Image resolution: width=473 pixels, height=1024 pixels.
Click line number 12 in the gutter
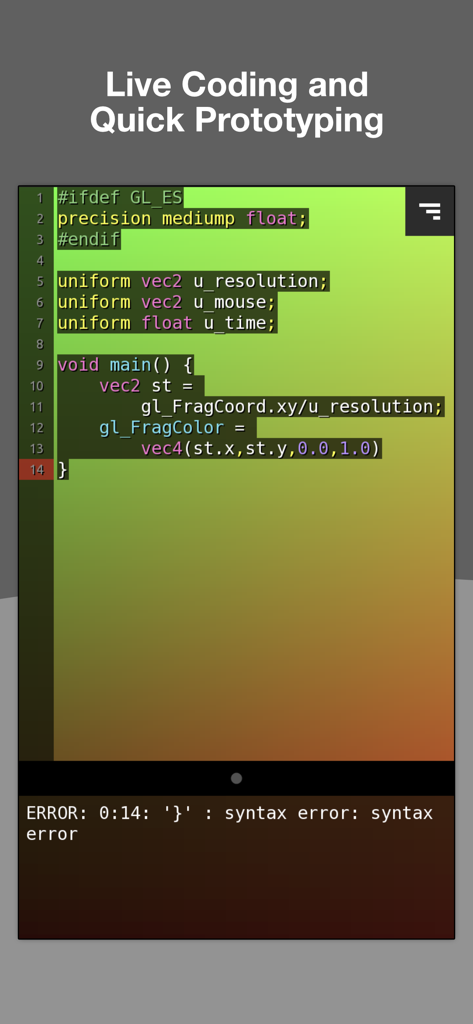[37, 428]
